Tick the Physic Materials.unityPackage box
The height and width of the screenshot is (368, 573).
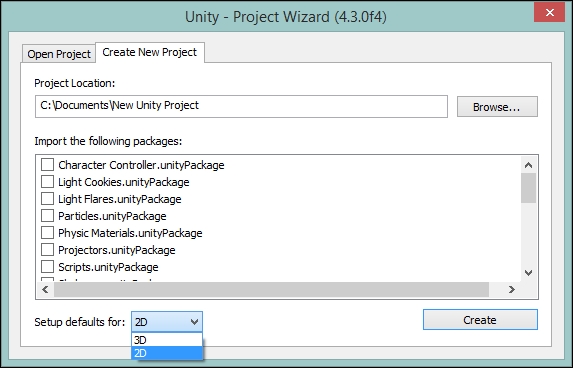[47, 232]
